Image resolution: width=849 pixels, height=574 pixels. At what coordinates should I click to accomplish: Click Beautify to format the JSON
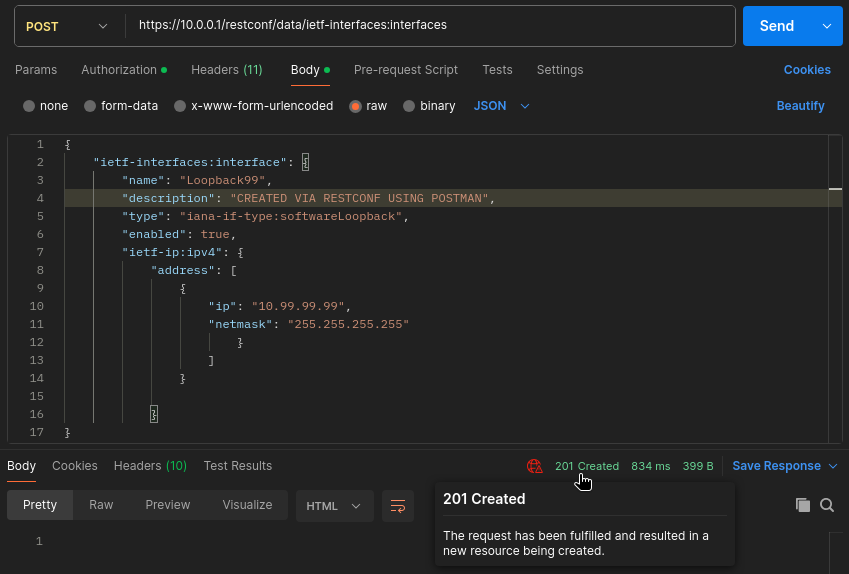(800, 106)
